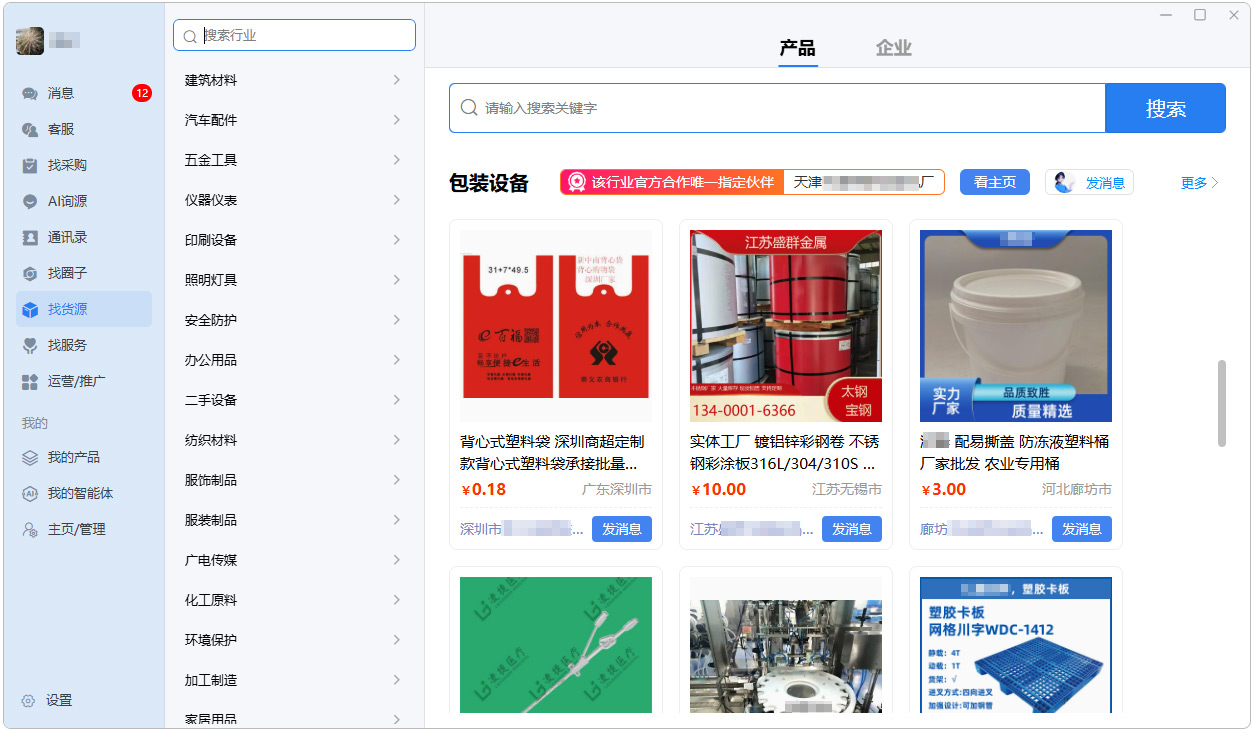Screen dimensions: 1253x732
Task: Click the 12 unread badge on 消息
Action: [x=142, y=93]
